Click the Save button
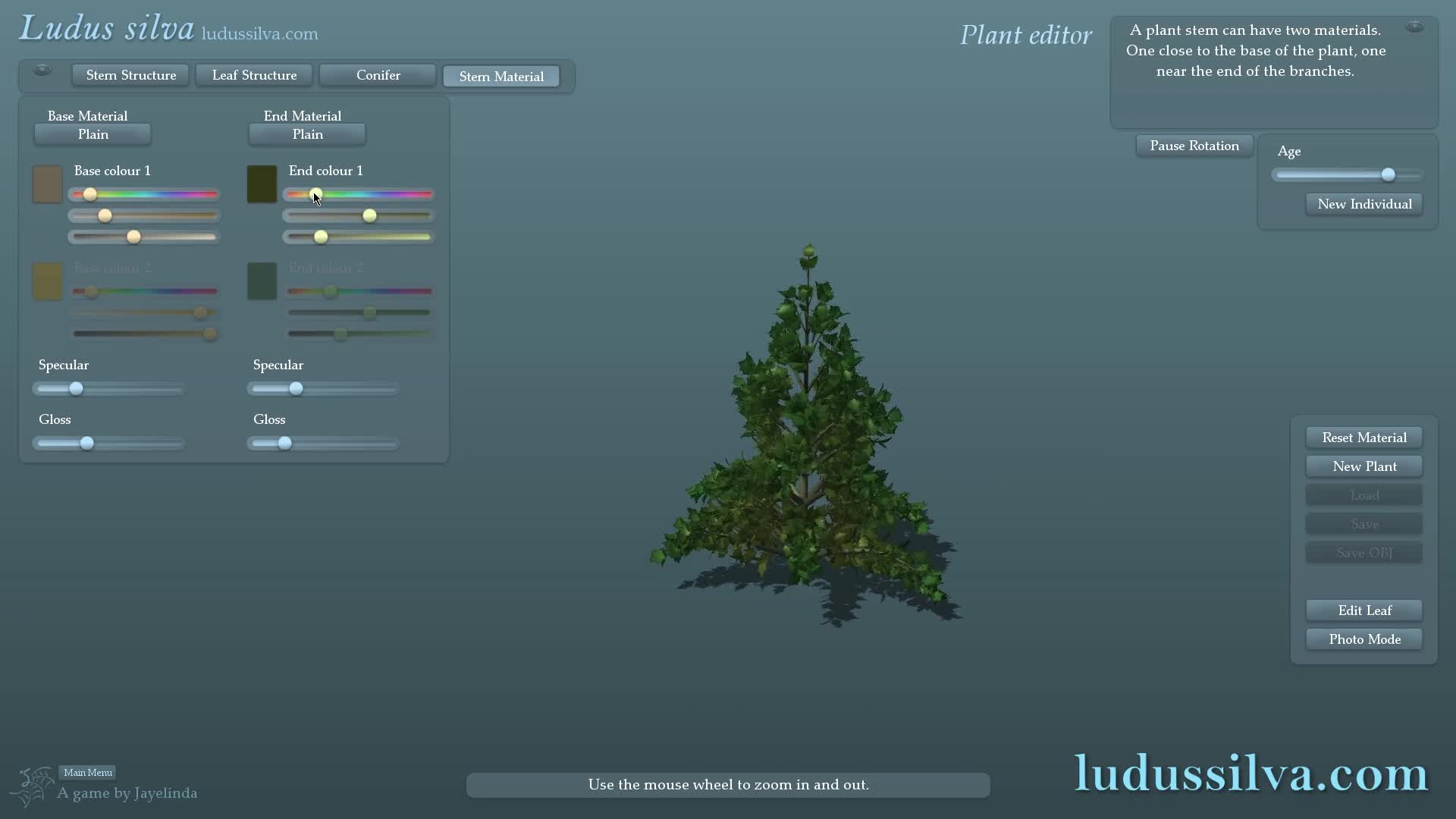The height and width of the screenshot is (819, 1456). 1364,524
